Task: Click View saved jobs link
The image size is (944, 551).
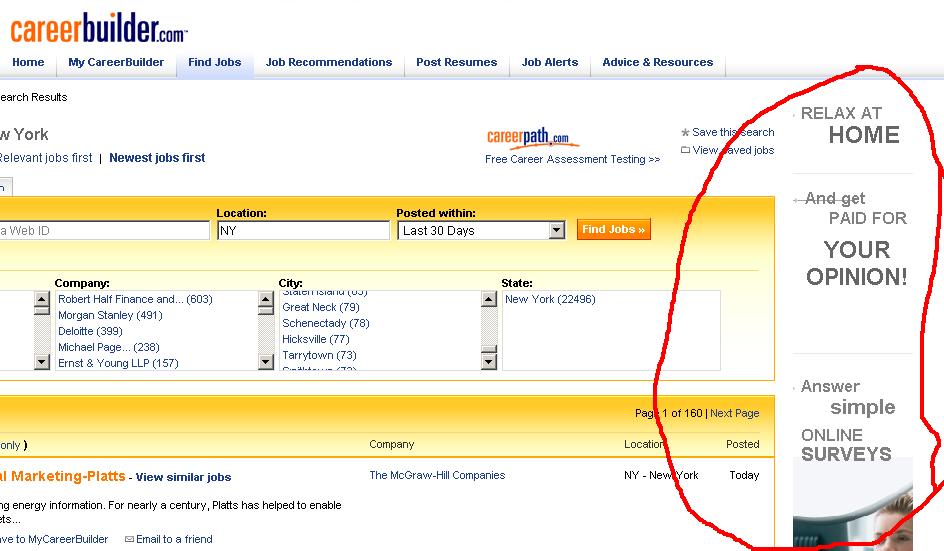Action: [733, 150]
